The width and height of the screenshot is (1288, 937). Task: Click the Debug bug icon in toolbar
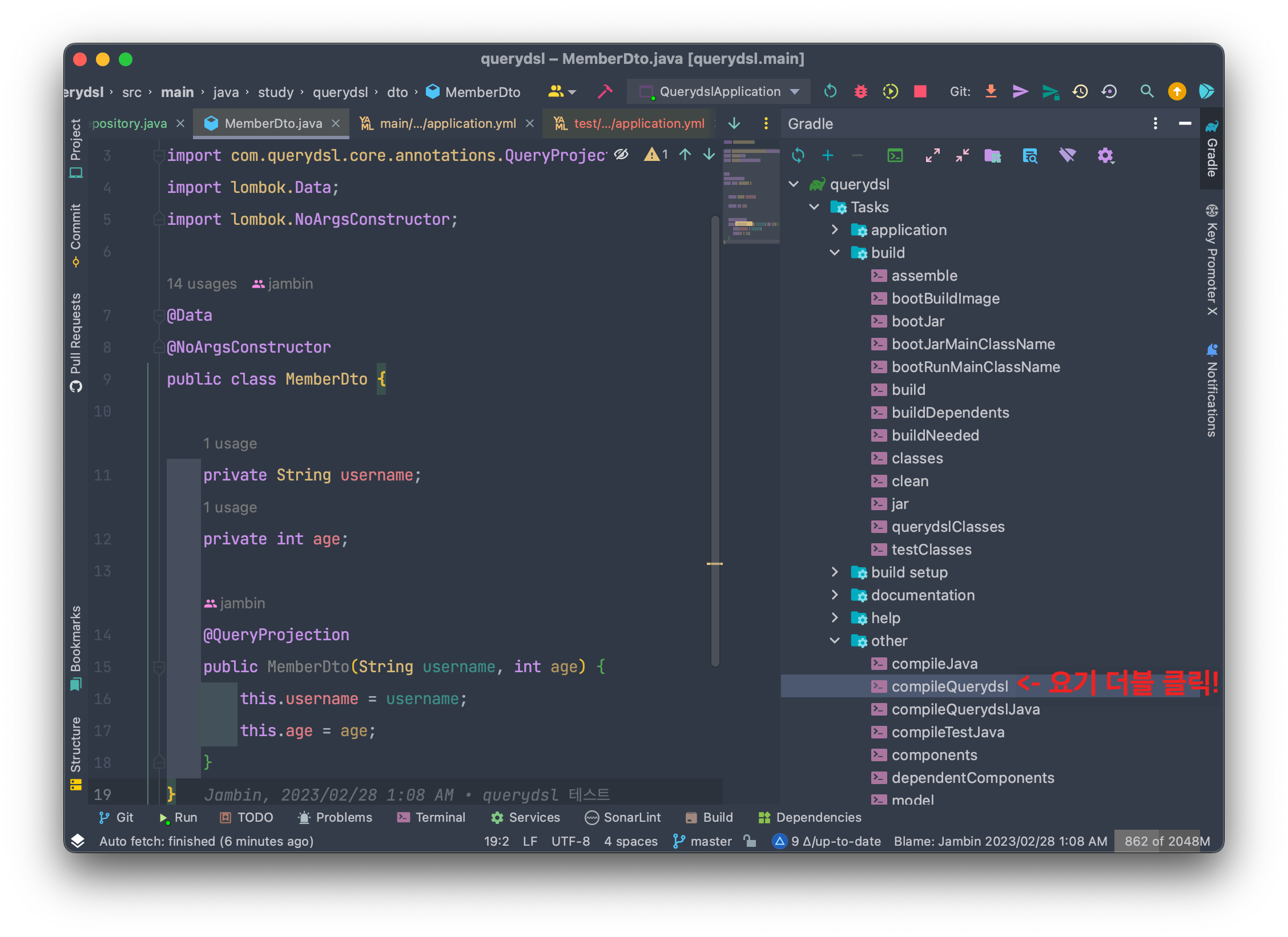(860, 91)
